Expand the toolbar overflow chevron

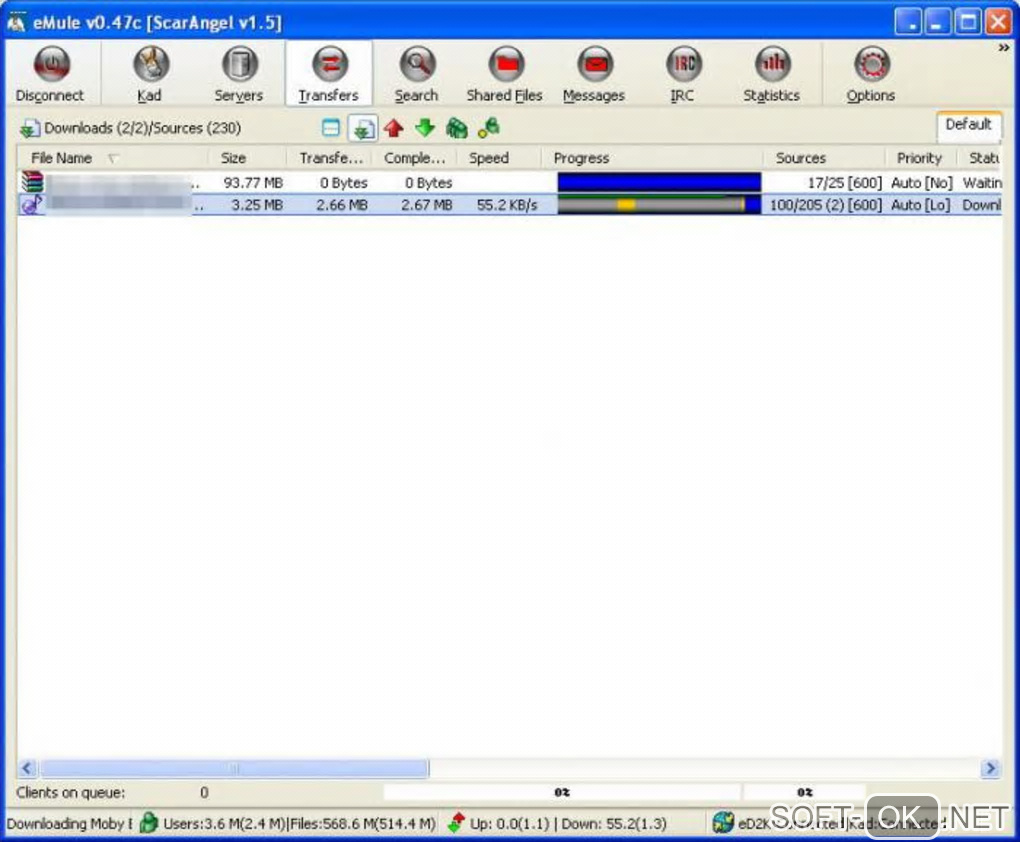1004,48
